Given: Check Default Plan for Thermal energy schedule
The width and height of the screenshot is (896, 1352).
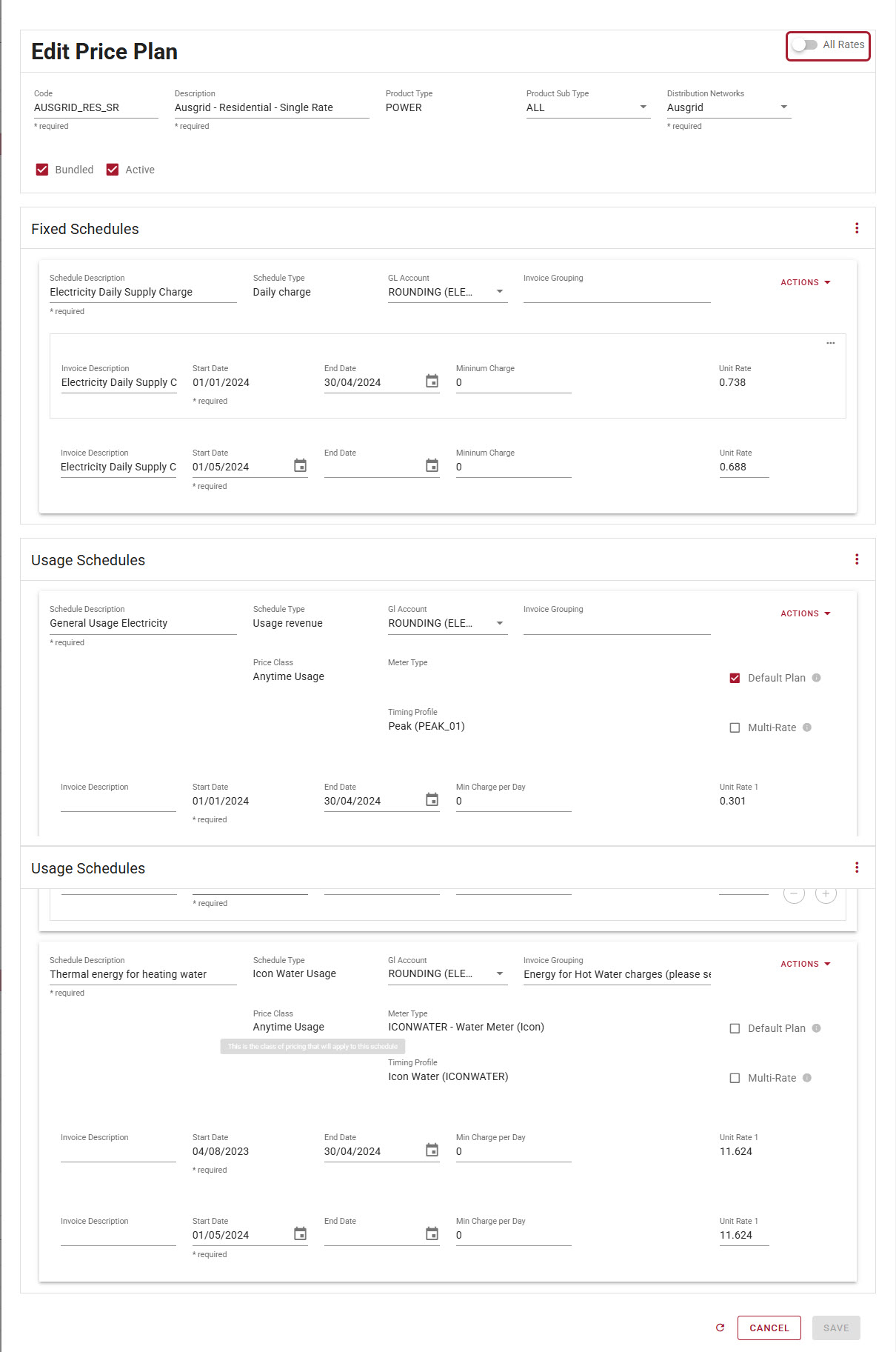Looking at the screenshot, I should (x=735, y=1028).
